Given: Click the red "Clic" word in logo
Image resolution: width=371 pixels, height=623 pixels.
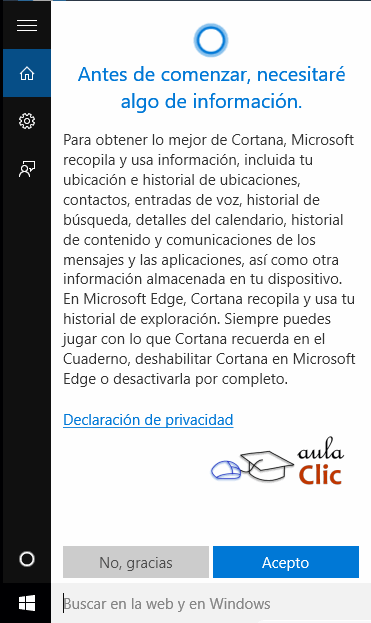Looking at the screenshot, I should pyautogui.click(x=320, y=475).
